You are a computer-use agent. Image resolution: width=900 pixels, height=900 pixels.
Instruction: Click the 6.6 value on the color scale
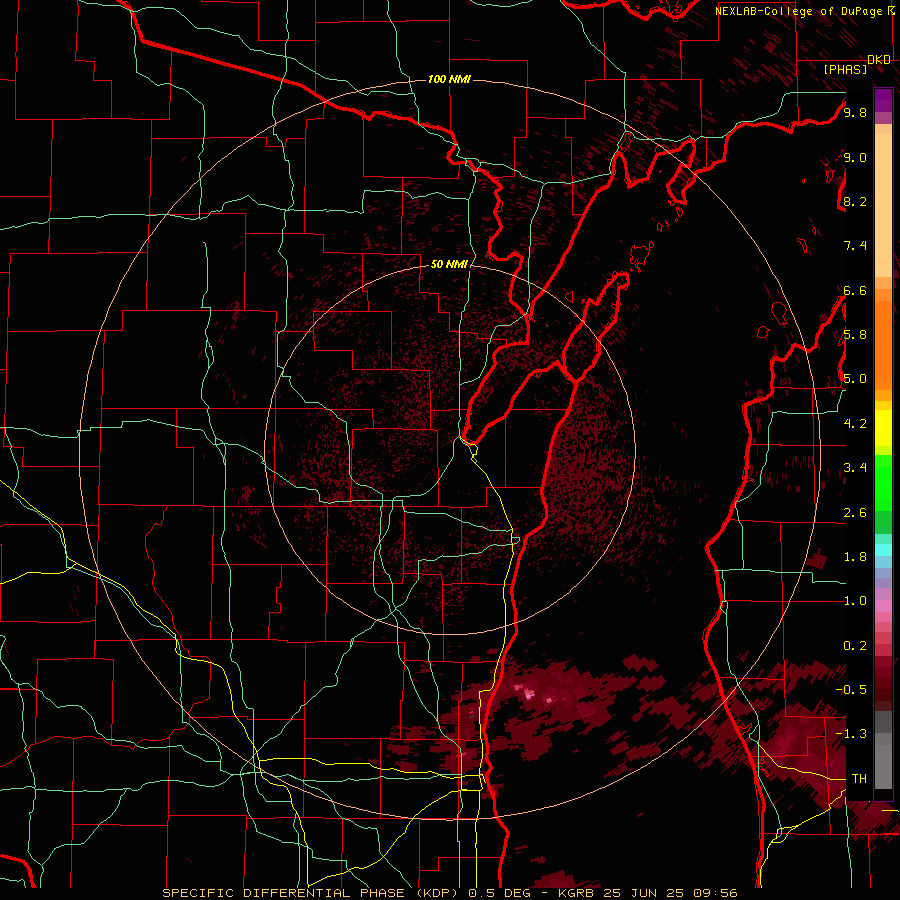pos(855,290)
